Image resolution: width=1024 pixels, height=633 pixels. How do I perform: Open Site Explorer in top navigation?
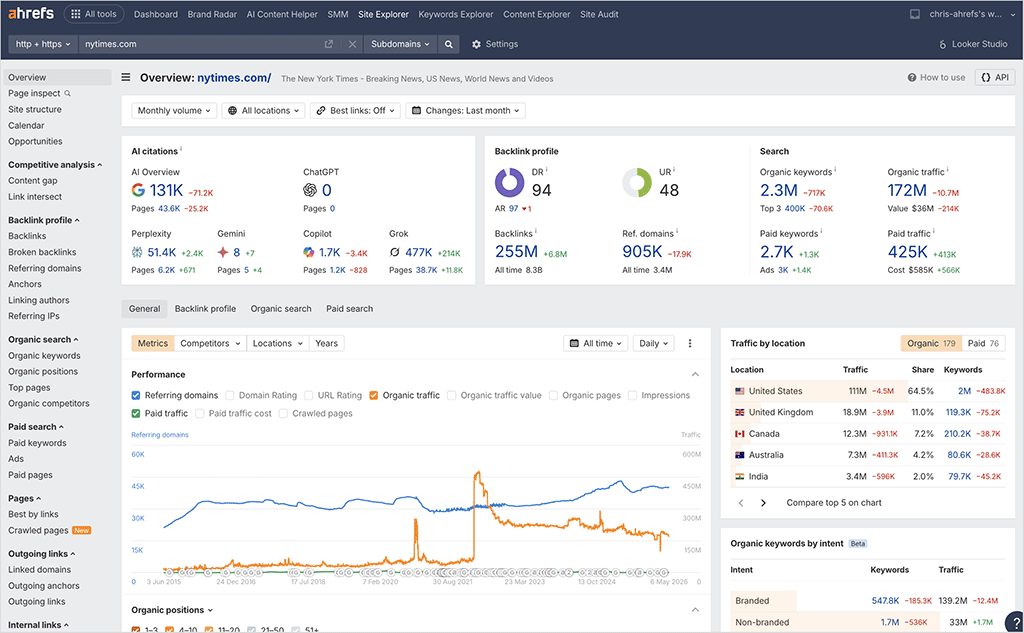383,14
